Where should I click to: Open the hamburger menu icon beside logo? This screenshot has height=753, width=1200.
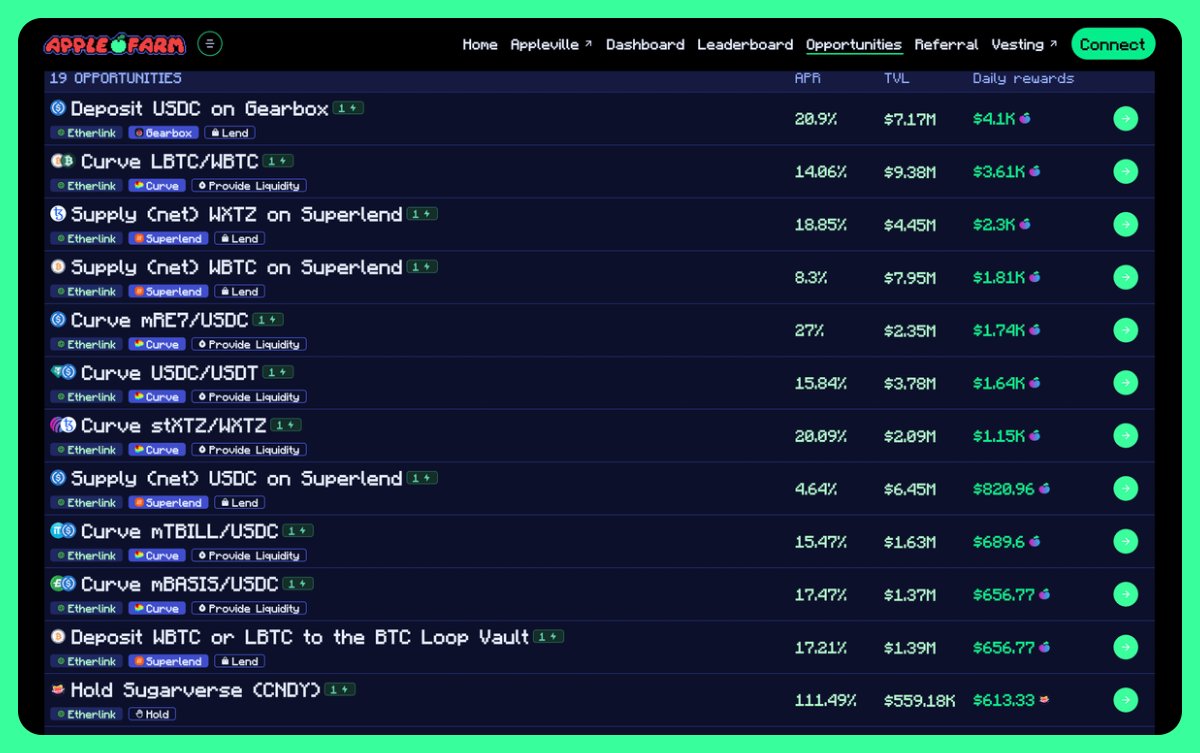(210, 44)
